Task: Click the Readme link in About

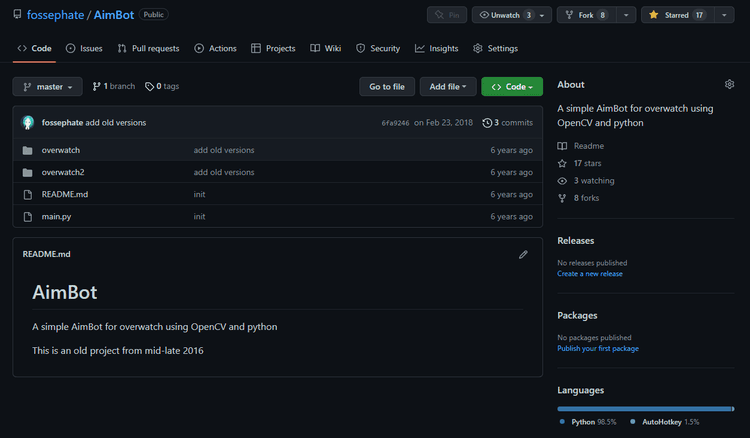Action: point(581,146)
